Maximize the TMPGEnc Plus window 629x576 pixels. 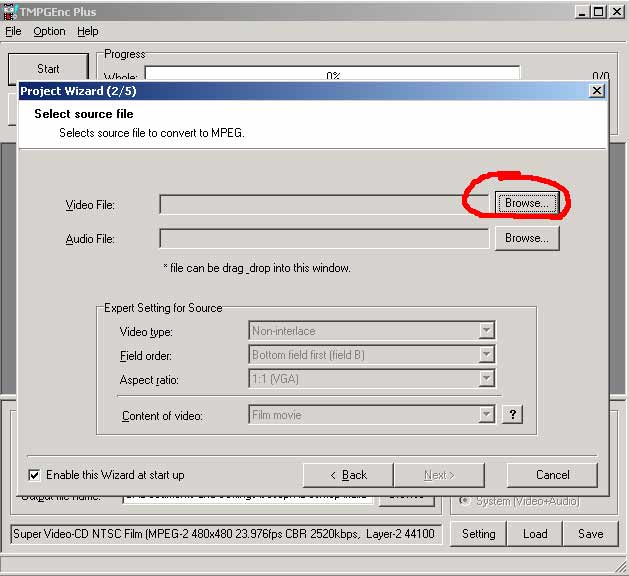(599, 12)
